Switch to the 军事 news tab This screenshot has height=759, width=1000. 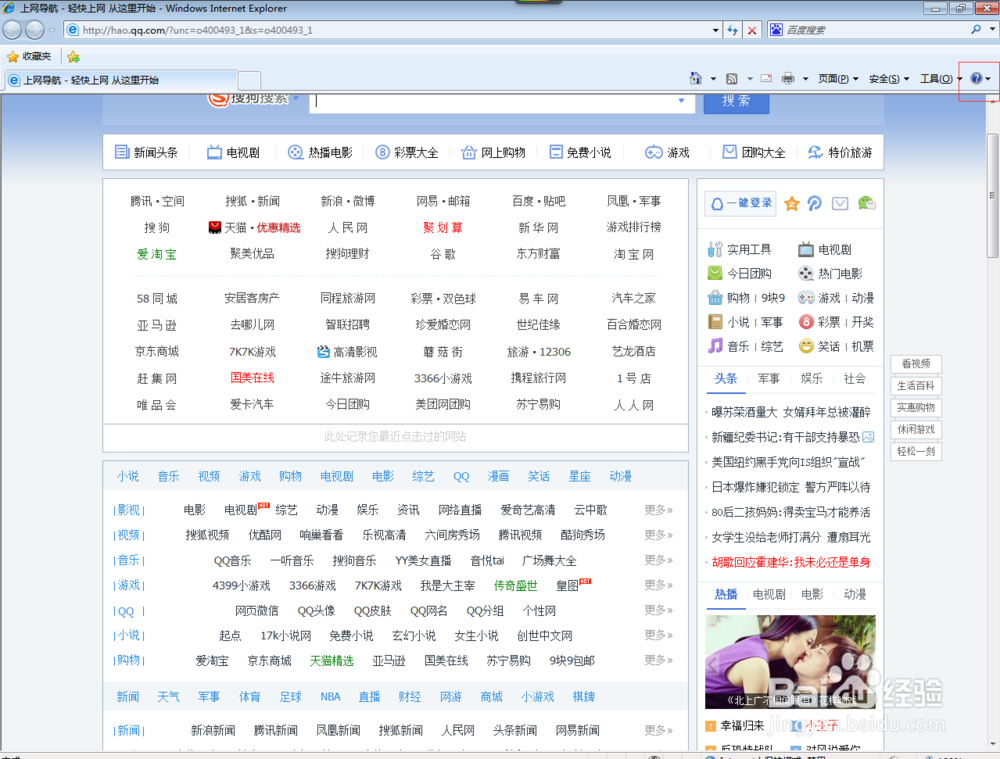(768, 378)
